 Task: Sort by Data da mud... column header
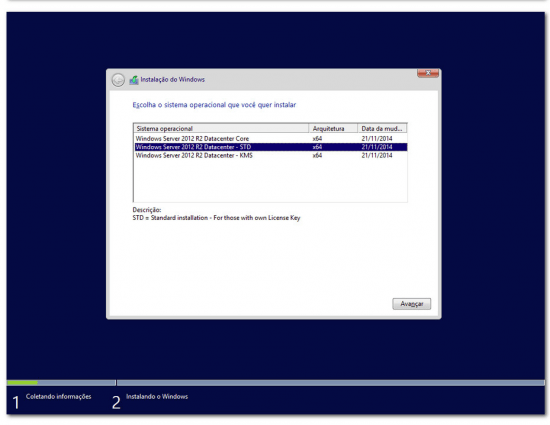click(382, 128)
